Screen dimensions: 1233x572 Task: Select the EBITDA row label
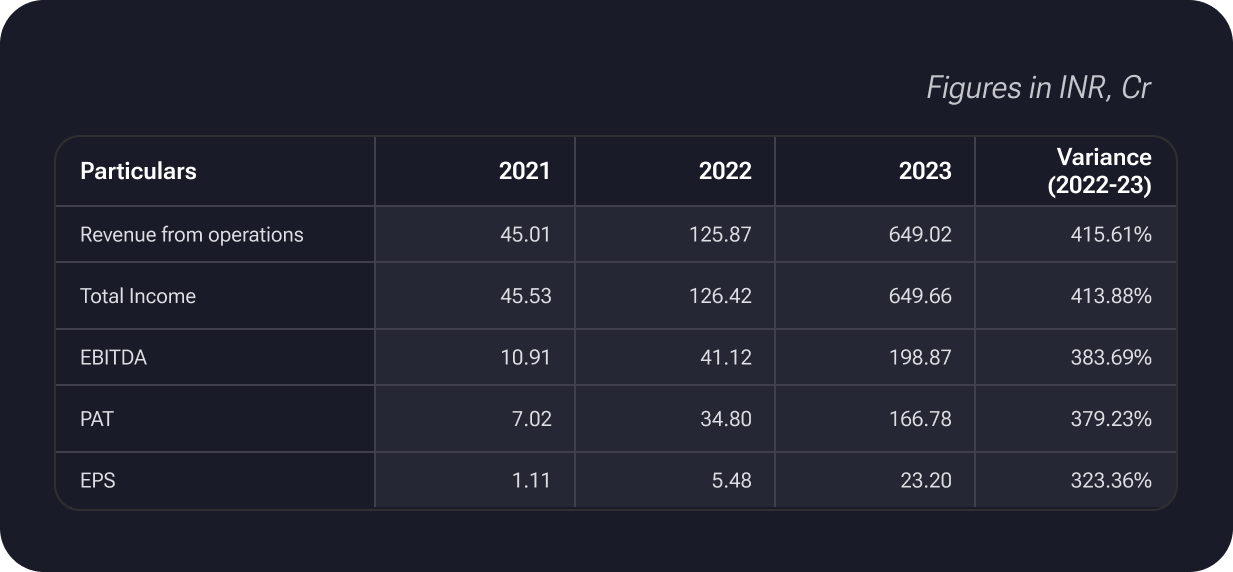(x=113, y=358)
